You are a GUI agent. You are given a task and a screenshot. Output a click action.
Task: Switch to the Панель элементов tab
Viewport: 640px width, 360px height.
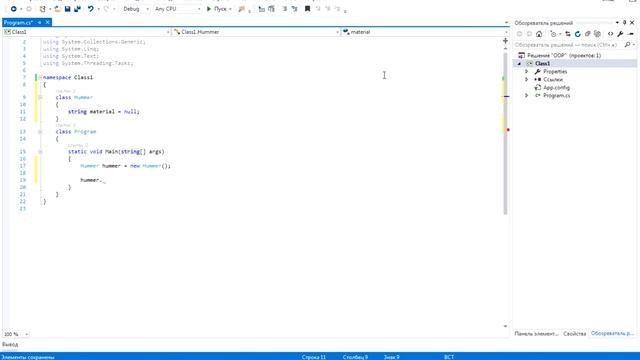click(536, 334)
